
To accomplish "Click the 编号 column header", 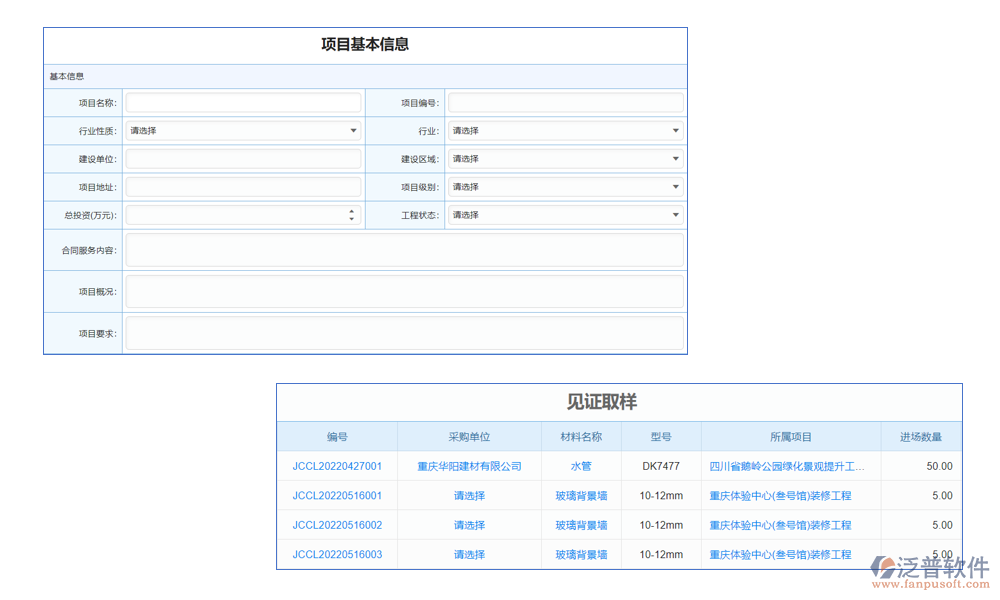I will click(337, 437).
